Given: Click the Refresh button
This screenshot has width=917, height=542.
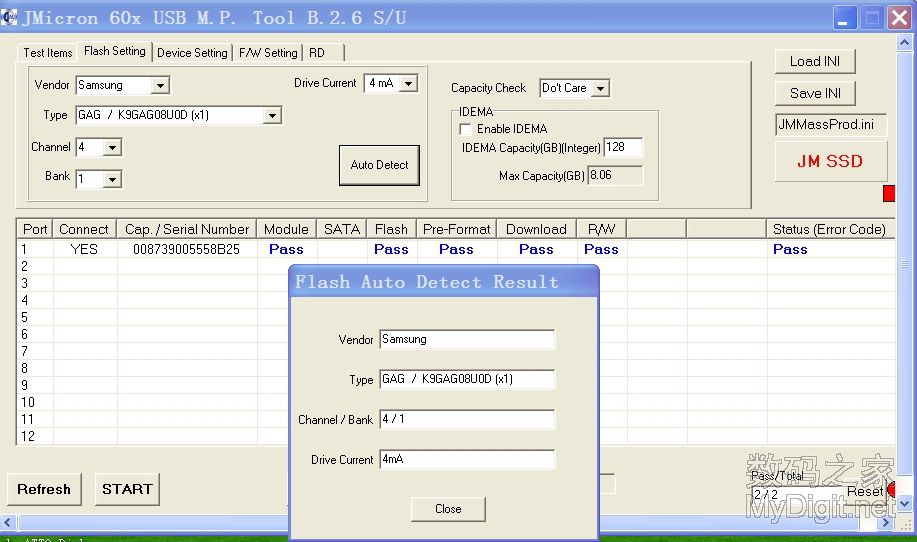Looking at the screenshot, I should click(44, 489).
